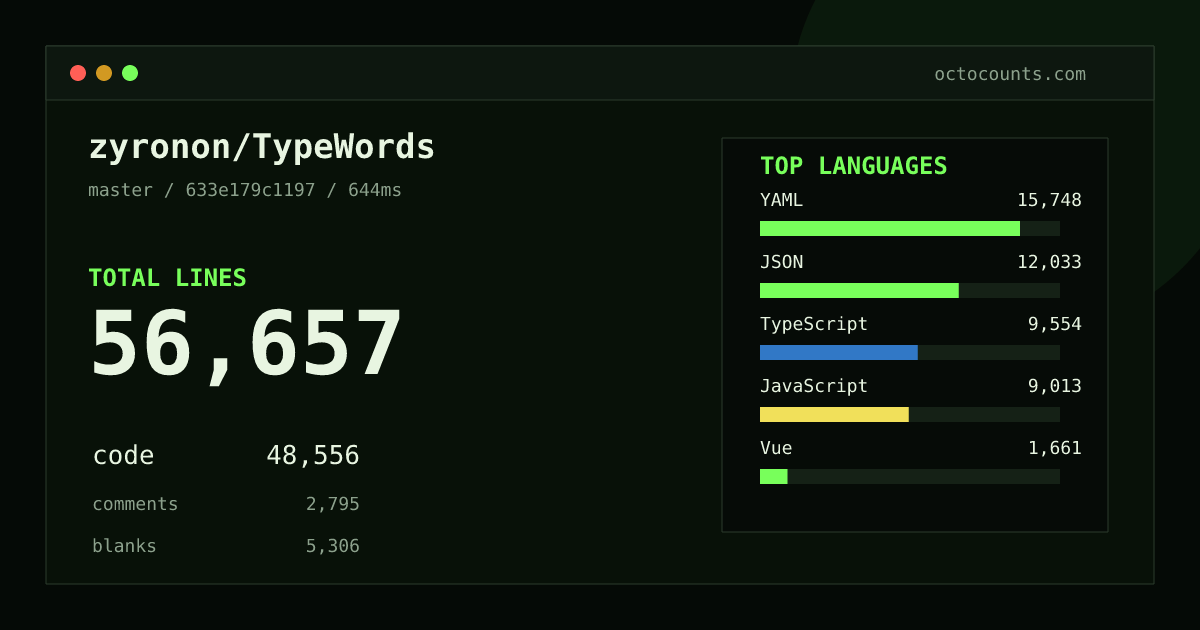Select the 56,657 total lines value
Viewport: 1200px width, 630px height.
click(246, 345)
